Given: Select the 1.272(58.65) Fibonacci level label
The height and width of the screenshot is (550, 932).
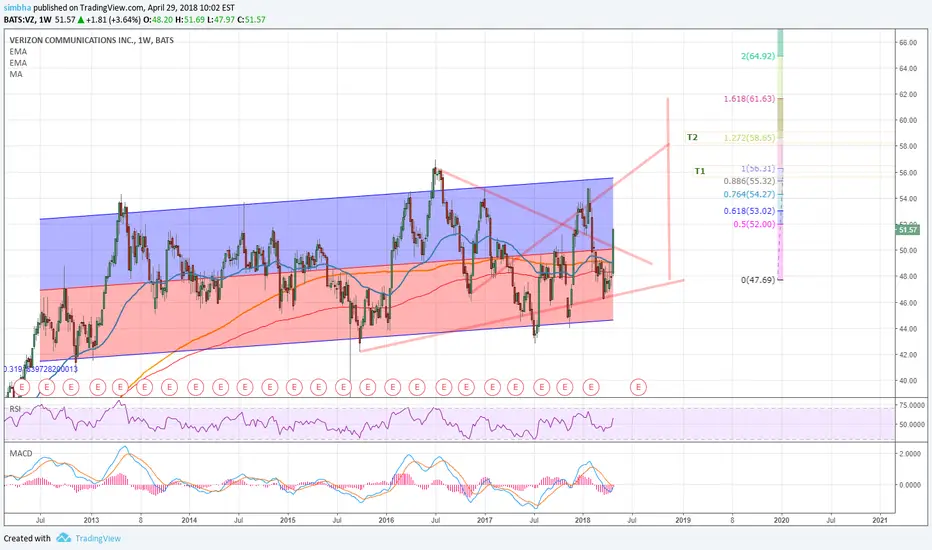Looking at the screenshot, I should 749,137.
